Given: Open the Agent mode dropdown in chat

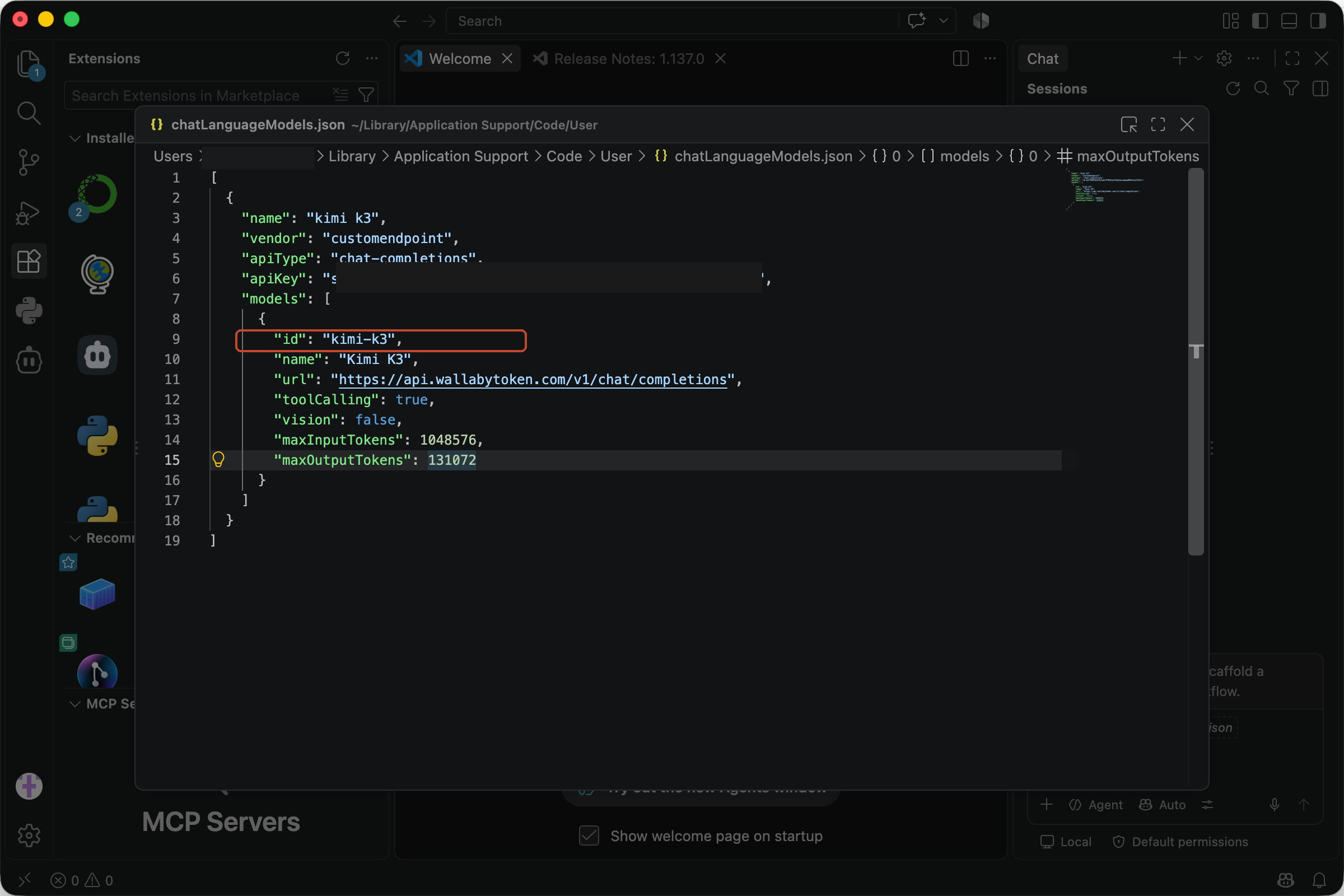Looking at the screenshot, I should [x=1095, y=805].
